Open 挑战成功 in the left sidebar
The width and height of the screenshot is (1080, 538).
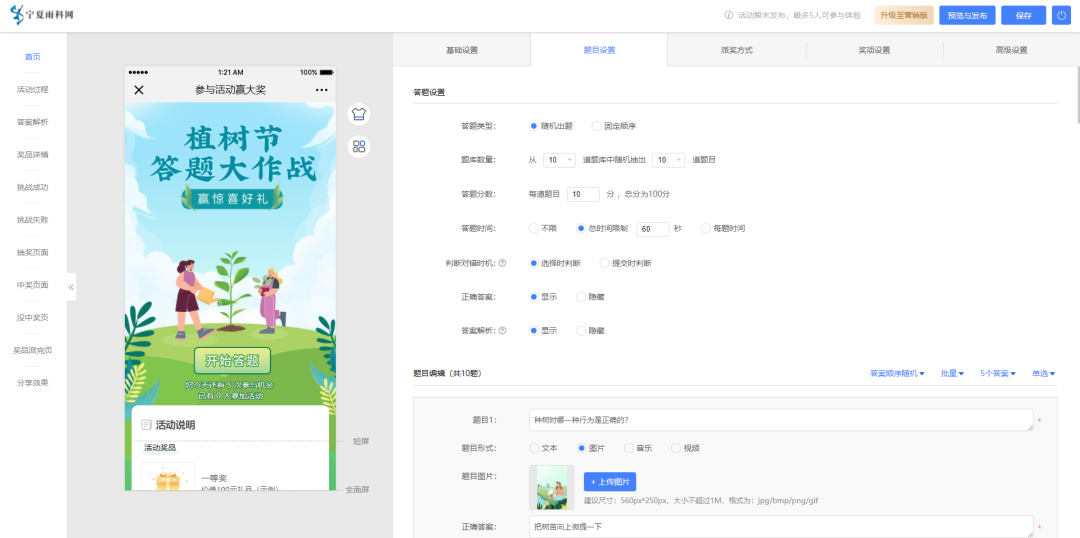[x=33, y=187]
